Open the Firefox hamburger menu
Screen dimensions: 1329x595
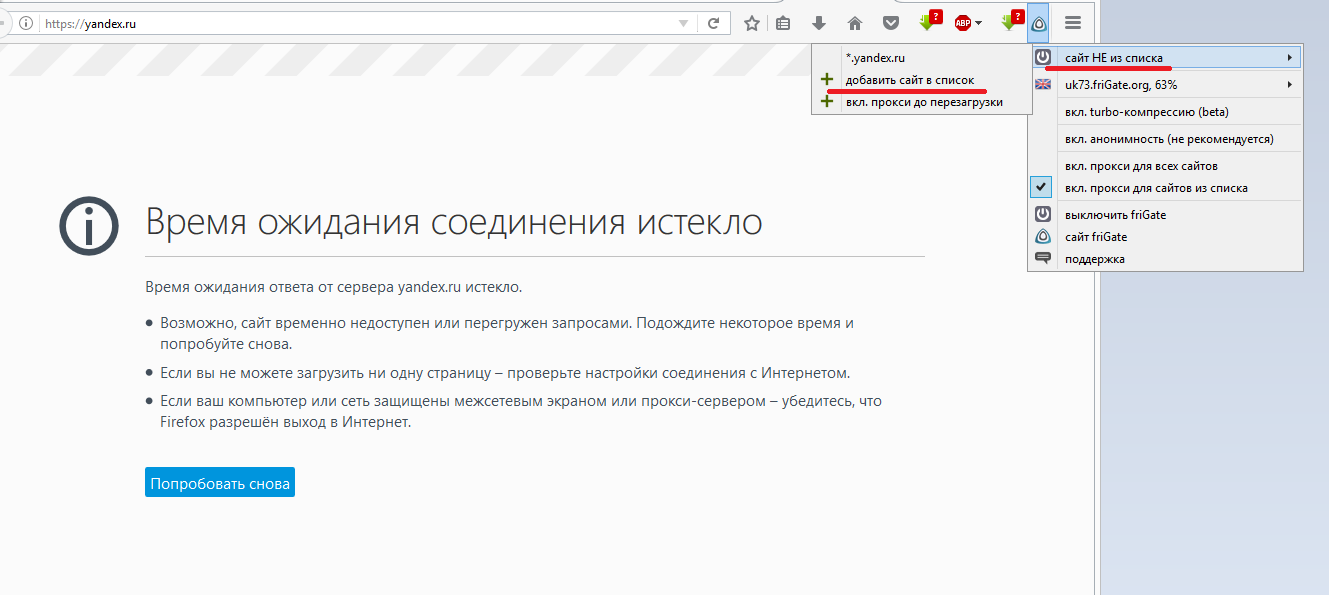[1073, 23]
